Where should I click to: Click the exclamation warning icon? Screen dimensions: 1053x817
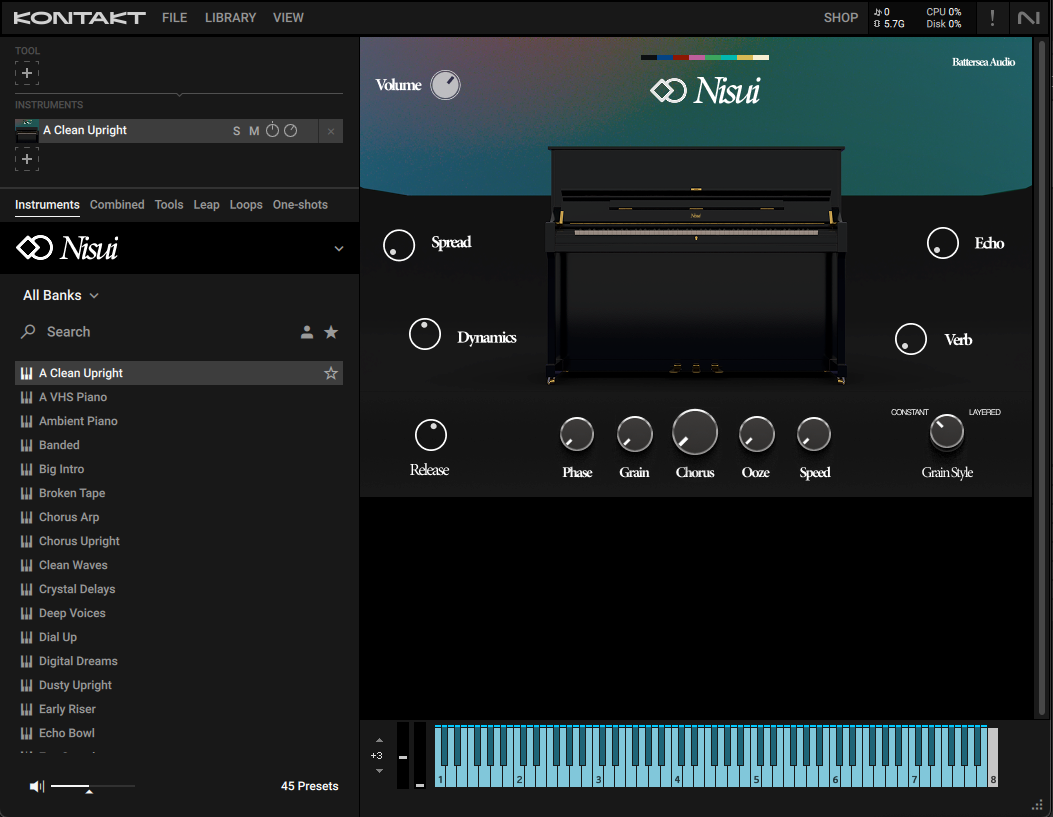point(992,18)
